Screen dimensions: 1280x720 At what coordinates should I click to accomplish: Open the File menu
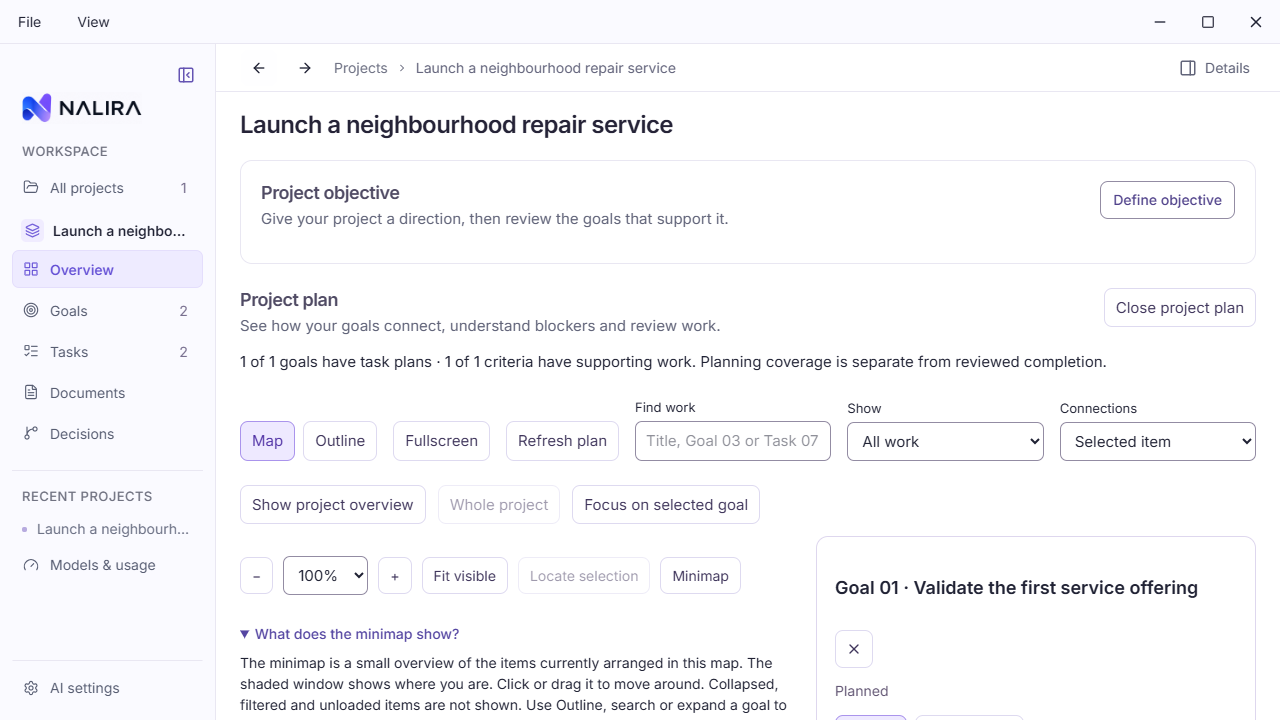click(x=30, y=22)
